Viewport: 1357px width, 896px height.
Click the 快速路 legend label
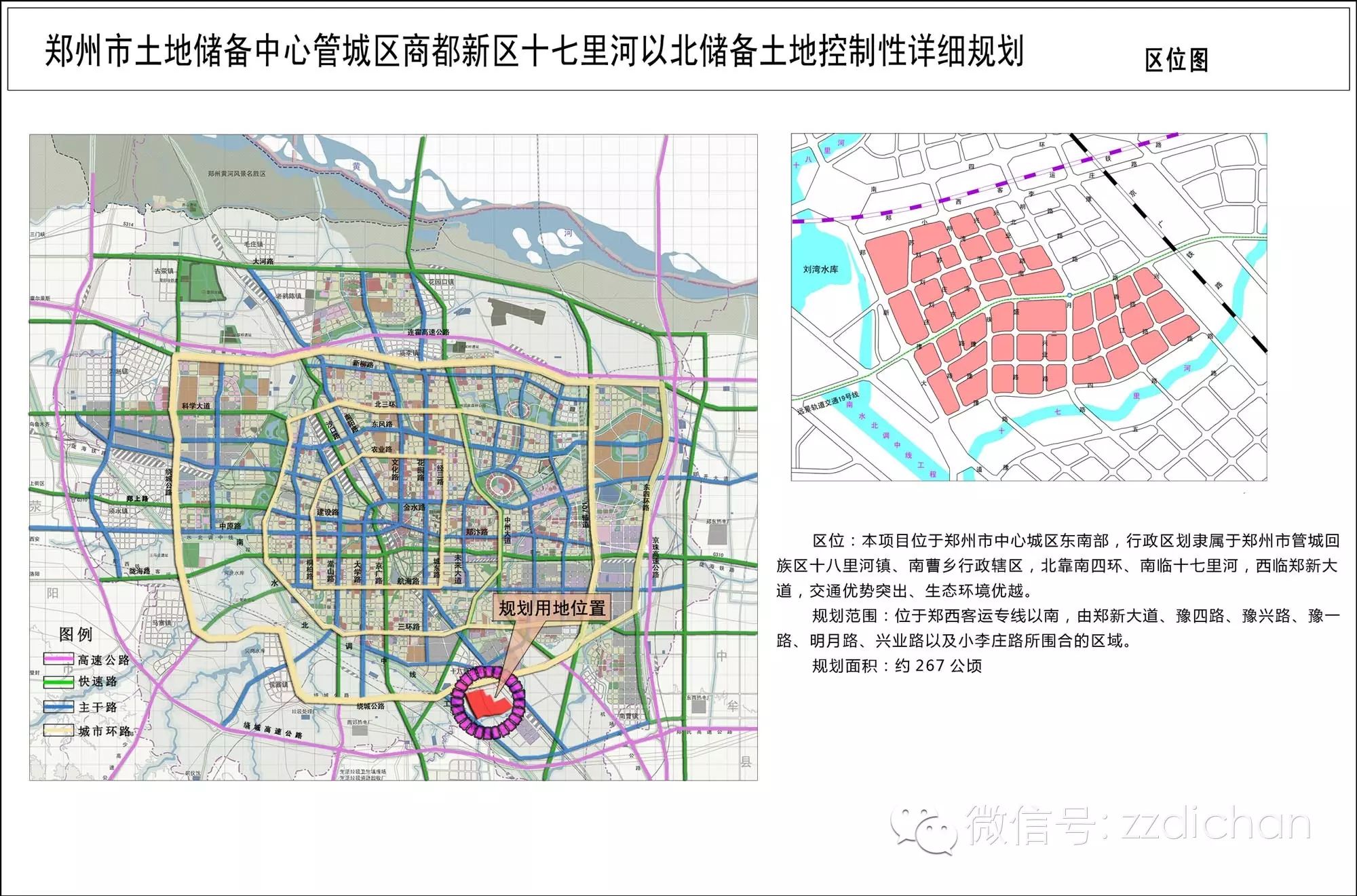pos(98,682)
